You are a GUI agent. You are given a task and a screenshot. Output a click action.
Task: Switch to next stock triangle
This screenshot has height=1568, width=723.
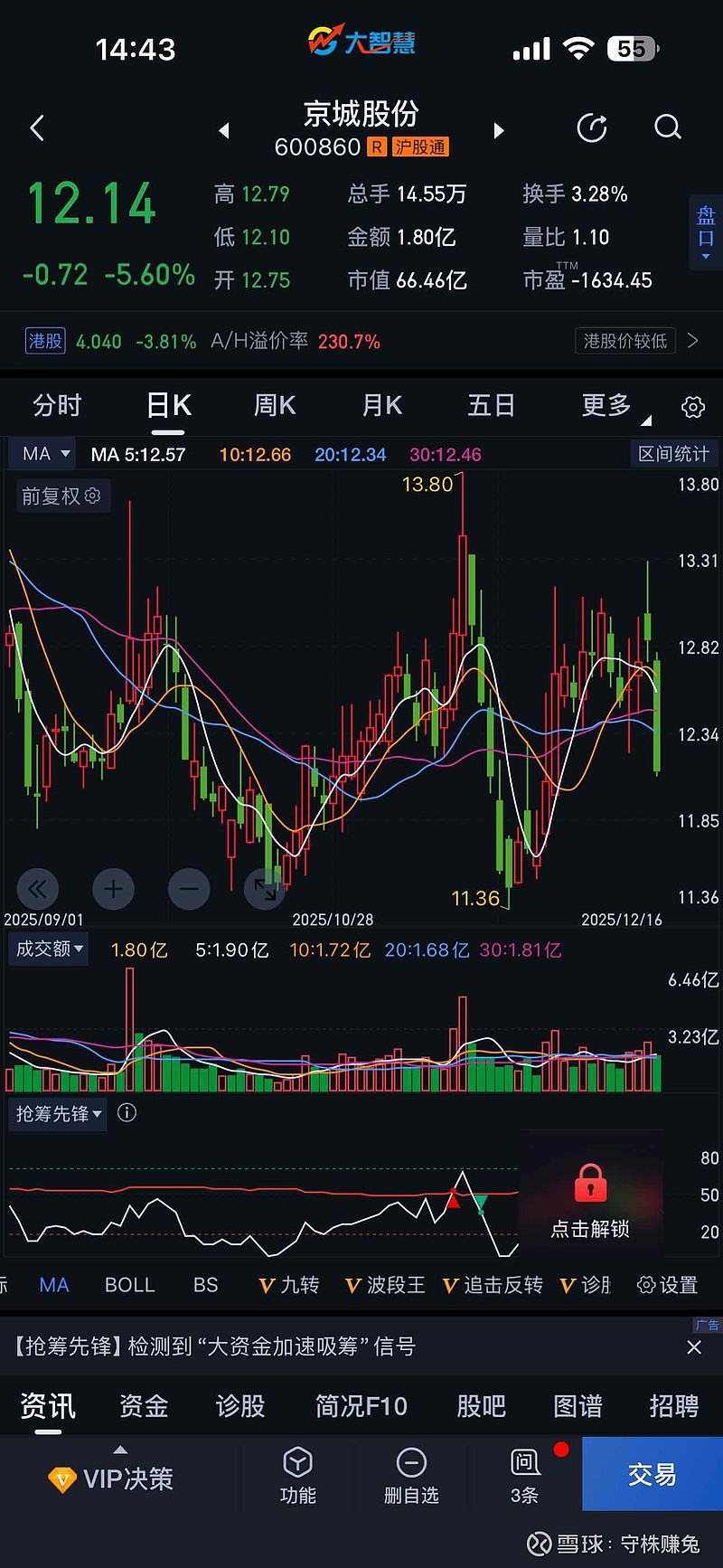point(498,130)
